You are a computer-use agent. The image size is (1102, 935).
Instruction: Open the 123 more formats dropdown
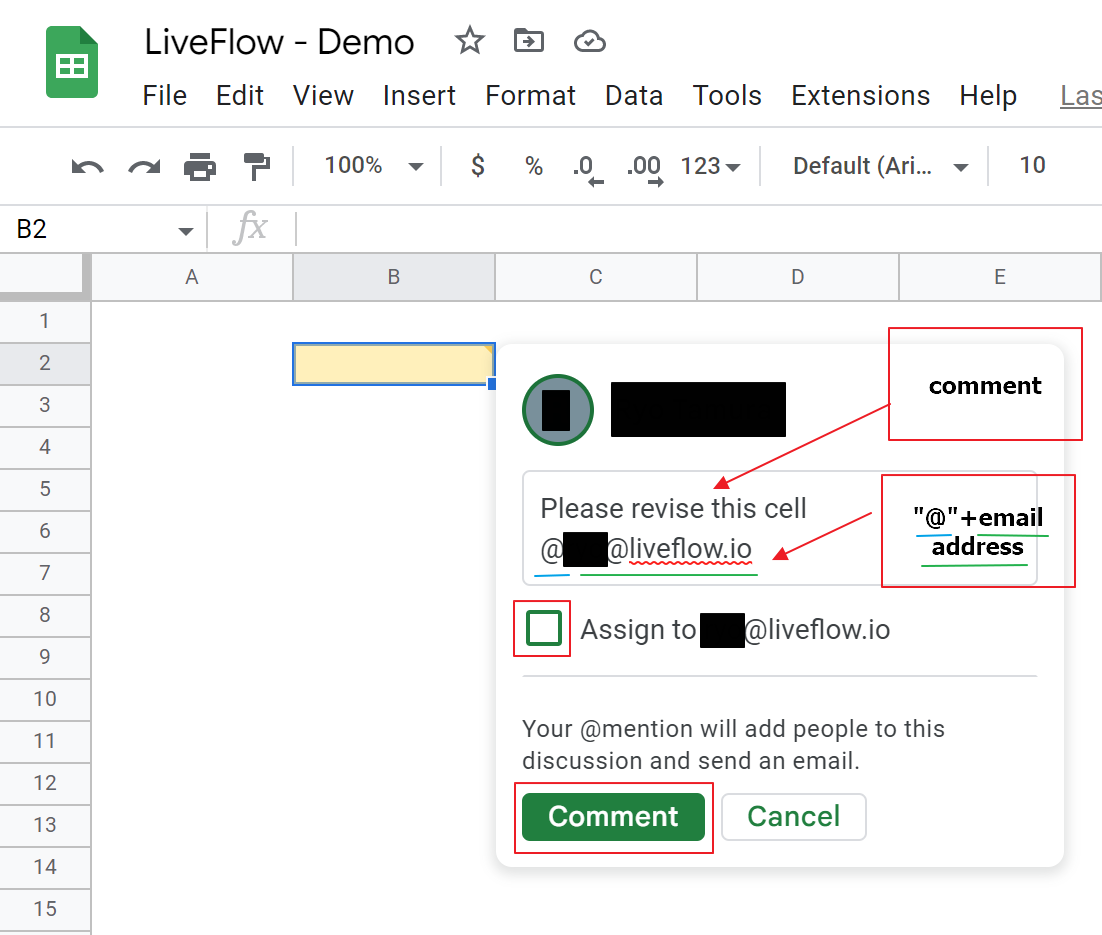710,166
